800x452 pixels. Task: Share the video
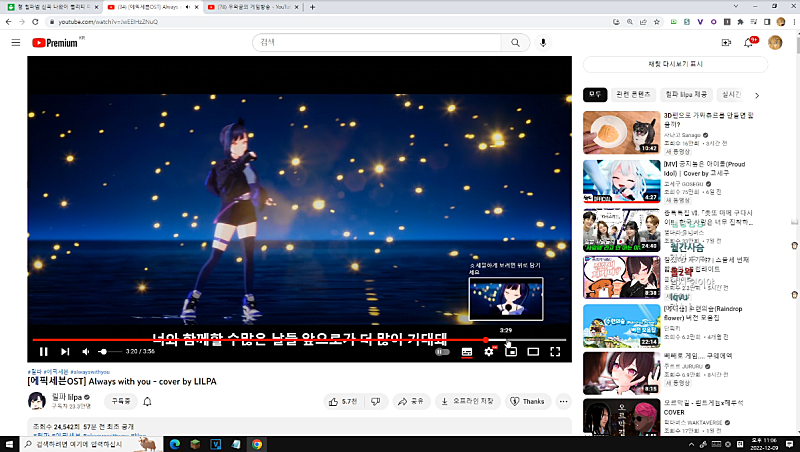tap(411, 401)
